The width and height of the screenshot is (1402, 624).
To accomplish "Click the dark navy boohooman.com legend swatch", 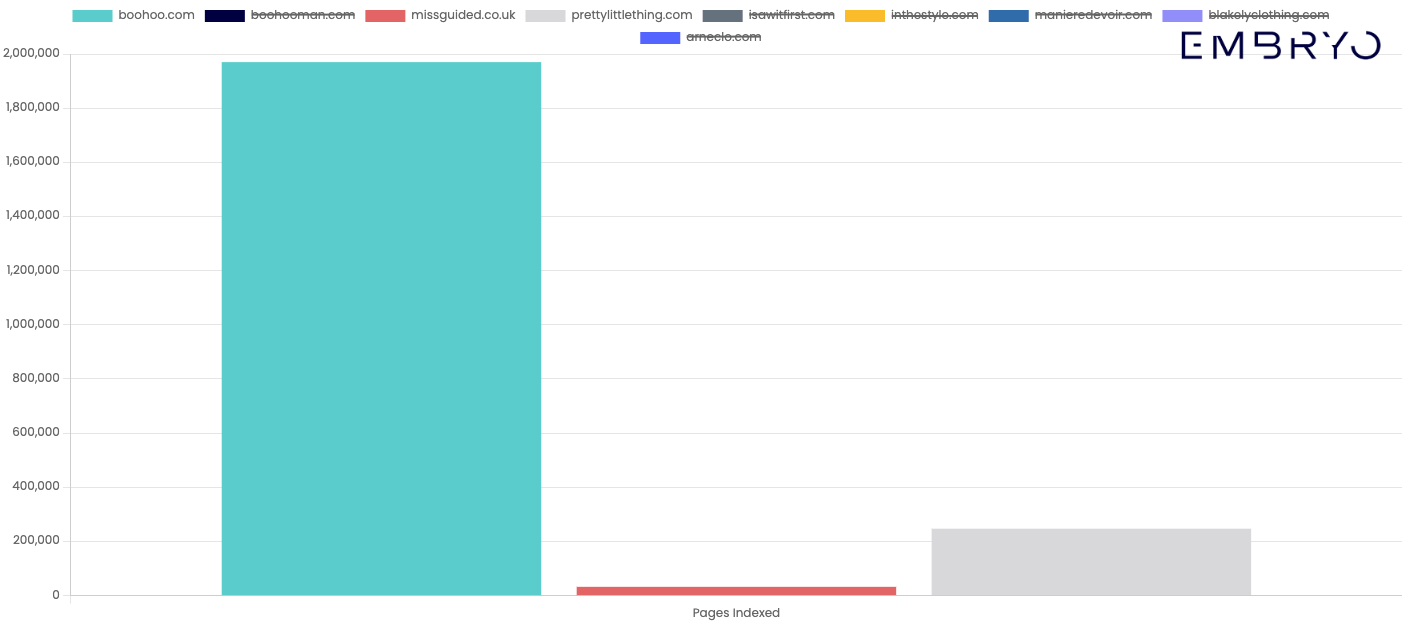I will click(224, 16).
